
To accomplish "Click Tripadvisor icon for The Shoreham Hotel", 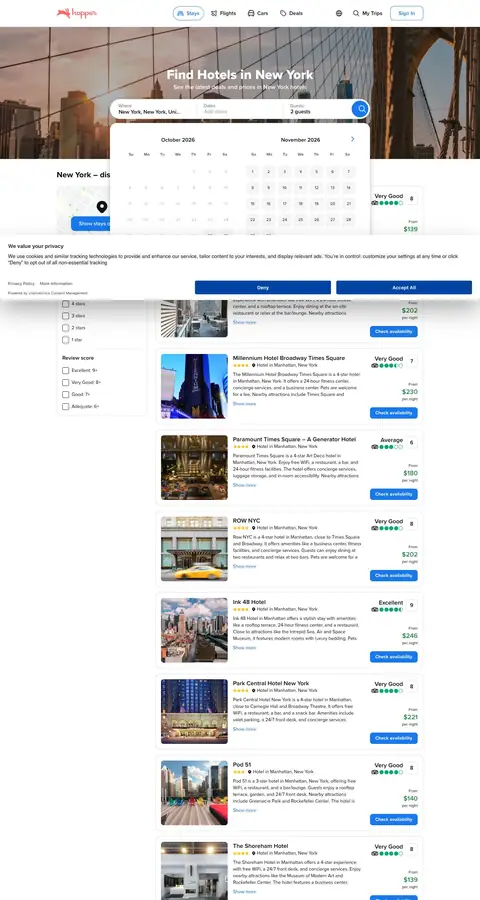I will [375, 854].
